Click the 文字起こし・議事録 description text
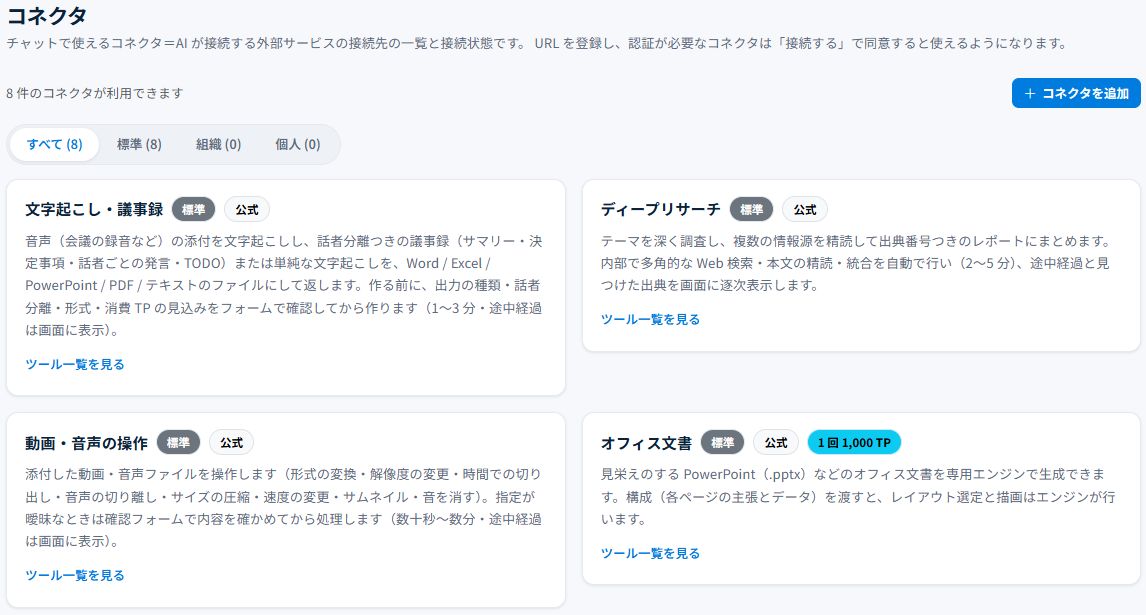Screen dimensions: 1146x615 pyautogui.click(x=284, y=285)
